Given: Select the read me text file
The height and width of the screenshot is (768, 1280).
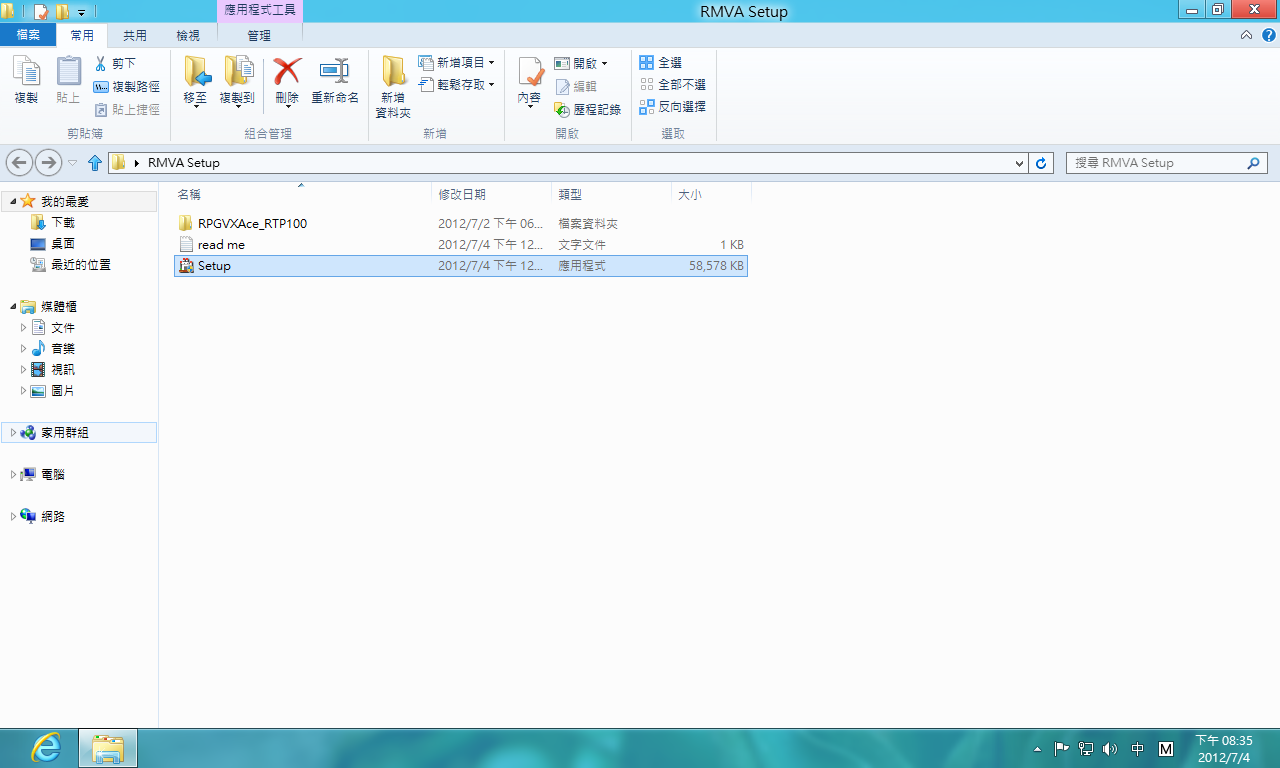Looking at the screenshot, I should (x=461, y=245).
